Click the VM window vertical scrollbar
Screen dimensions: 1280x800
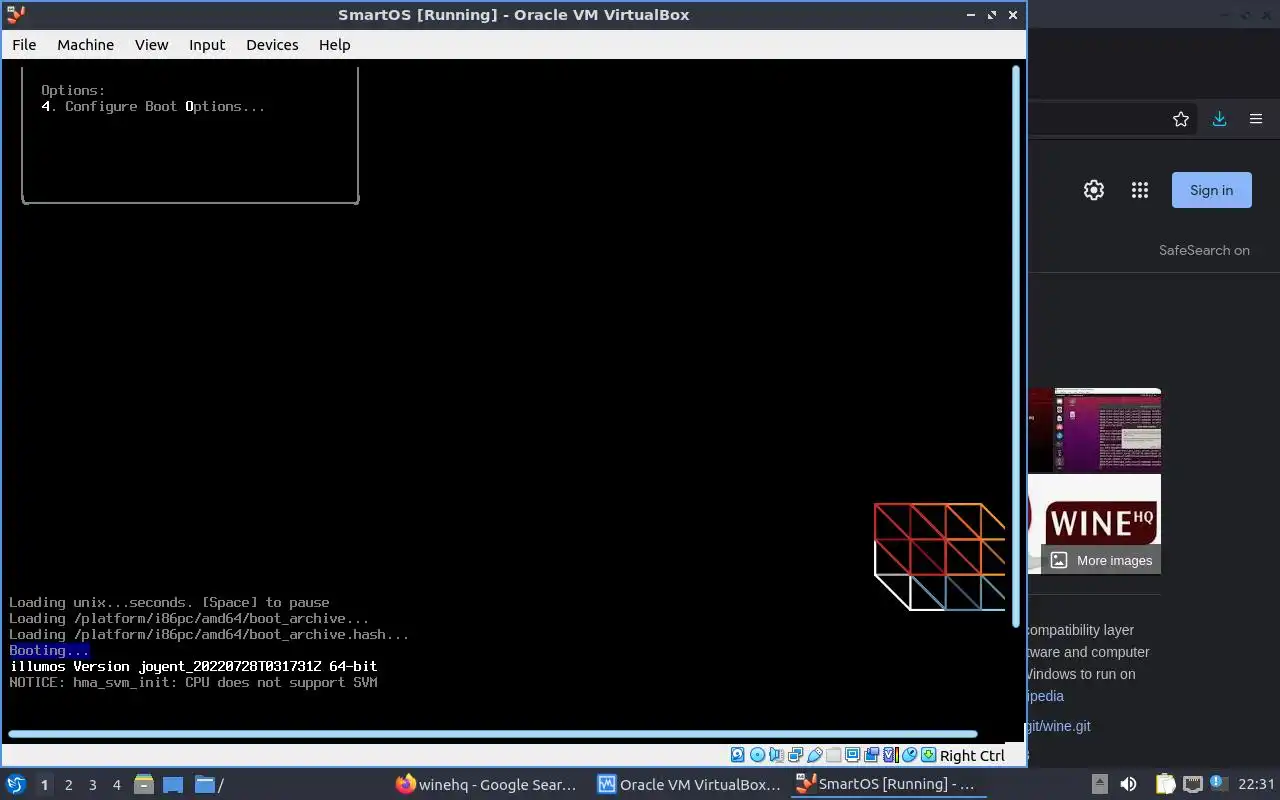click(1018, 345)
